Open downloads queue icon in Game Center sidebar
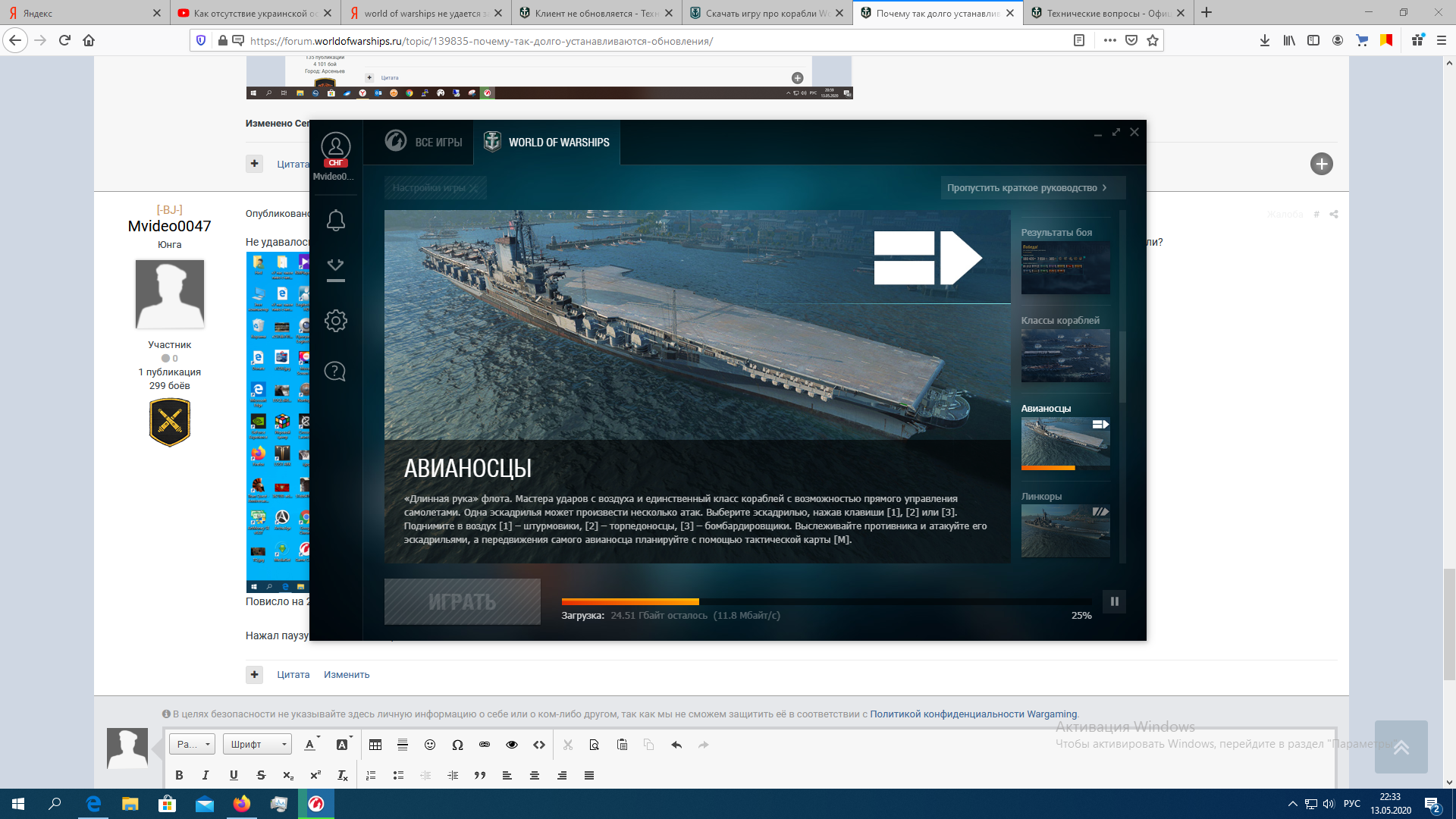Viewport: 1456px width, 819px height. pyautogui.click(x=335, y=270)
